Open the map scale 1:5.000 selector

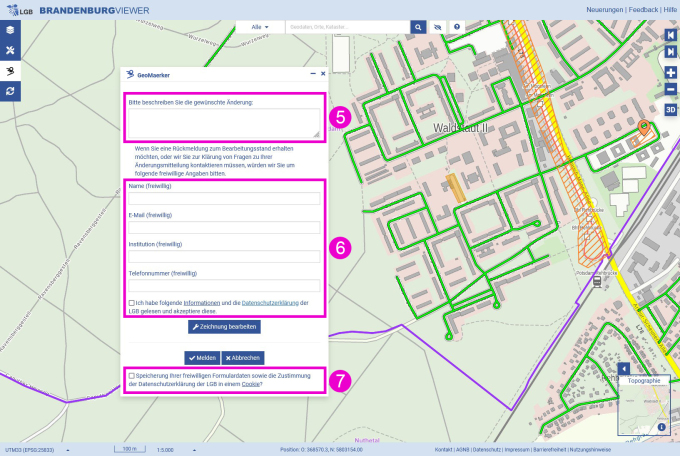[x=176, y=450]
